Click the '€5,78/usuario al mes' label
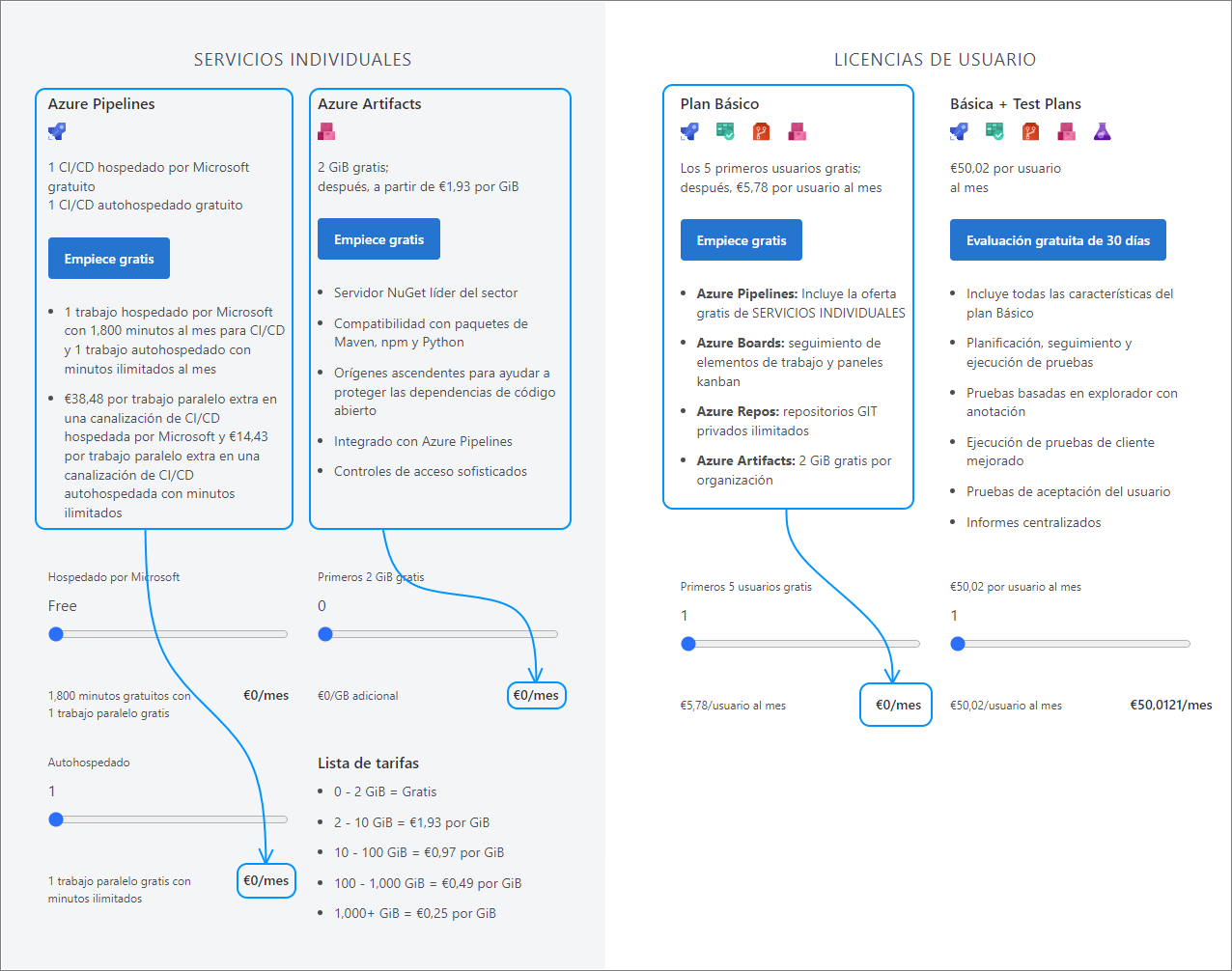The height and width of the screenshot is (971, 1232). point(733,706)
